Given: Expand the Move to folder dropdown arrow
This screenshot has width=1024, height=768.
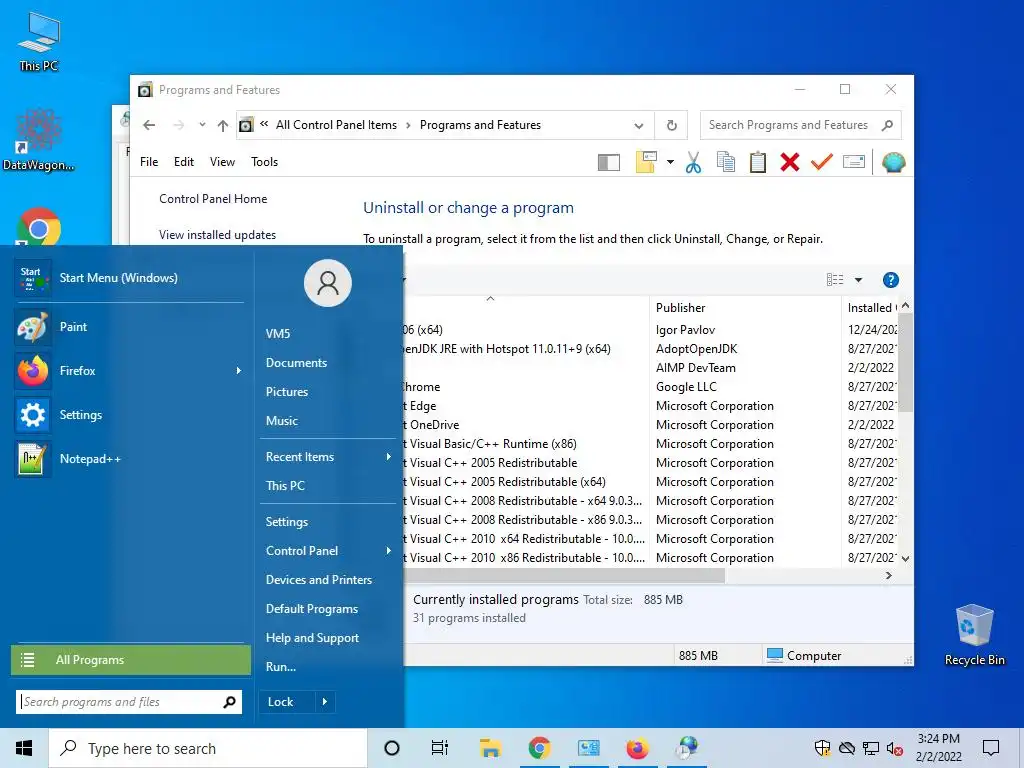Looking at the screenshot, I should [x=670, y=162].
